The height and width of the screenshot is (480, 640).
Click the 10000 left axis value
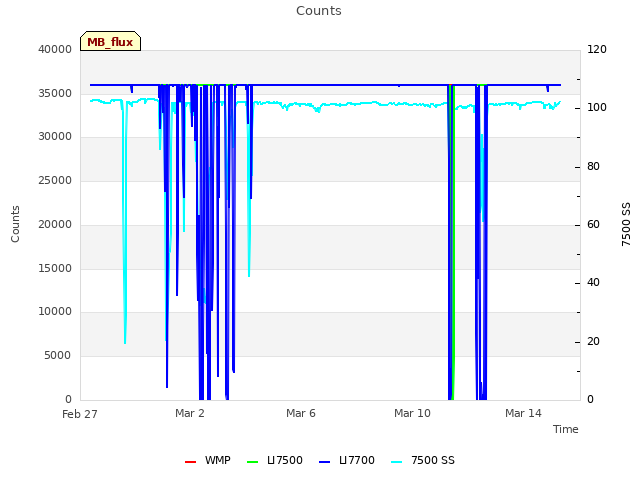pyautogui.click(x=55, y=312)
